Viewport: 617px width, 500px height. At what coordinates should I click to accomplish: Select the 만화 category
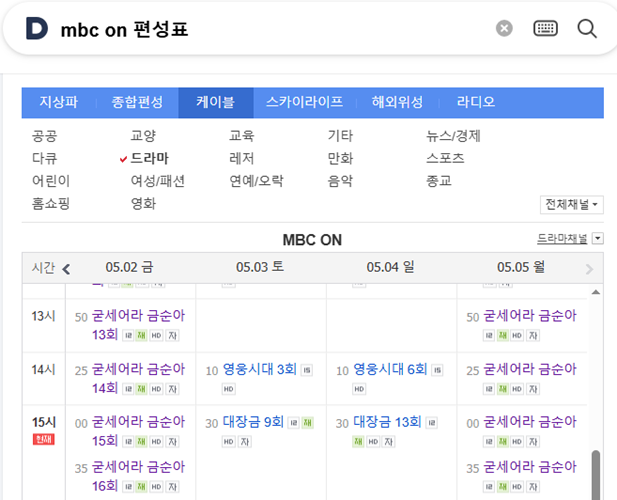(x=340, y=159)
